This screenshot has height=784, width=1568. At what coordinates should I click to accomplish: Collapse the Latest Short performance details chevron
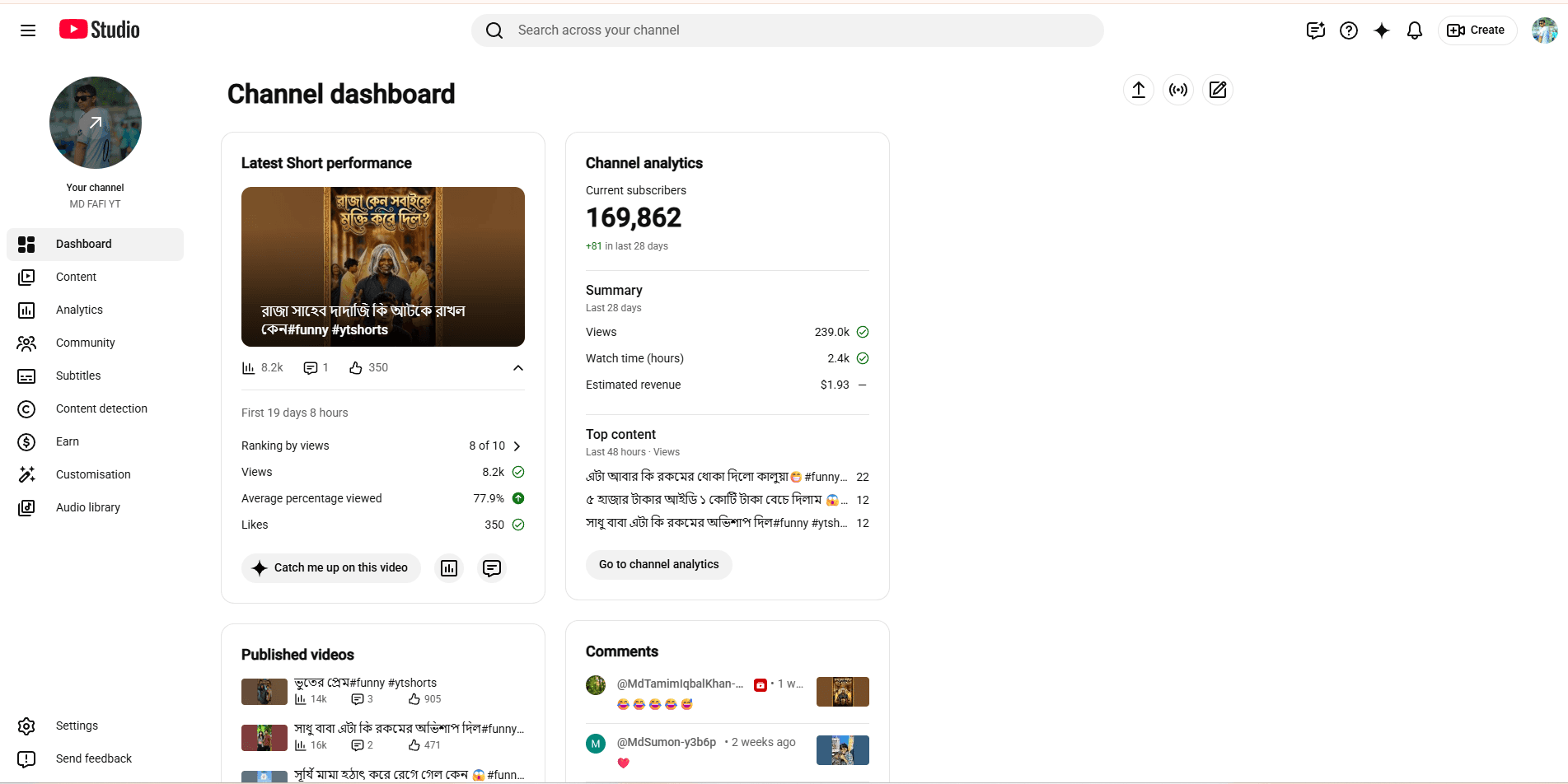point(518,368)
